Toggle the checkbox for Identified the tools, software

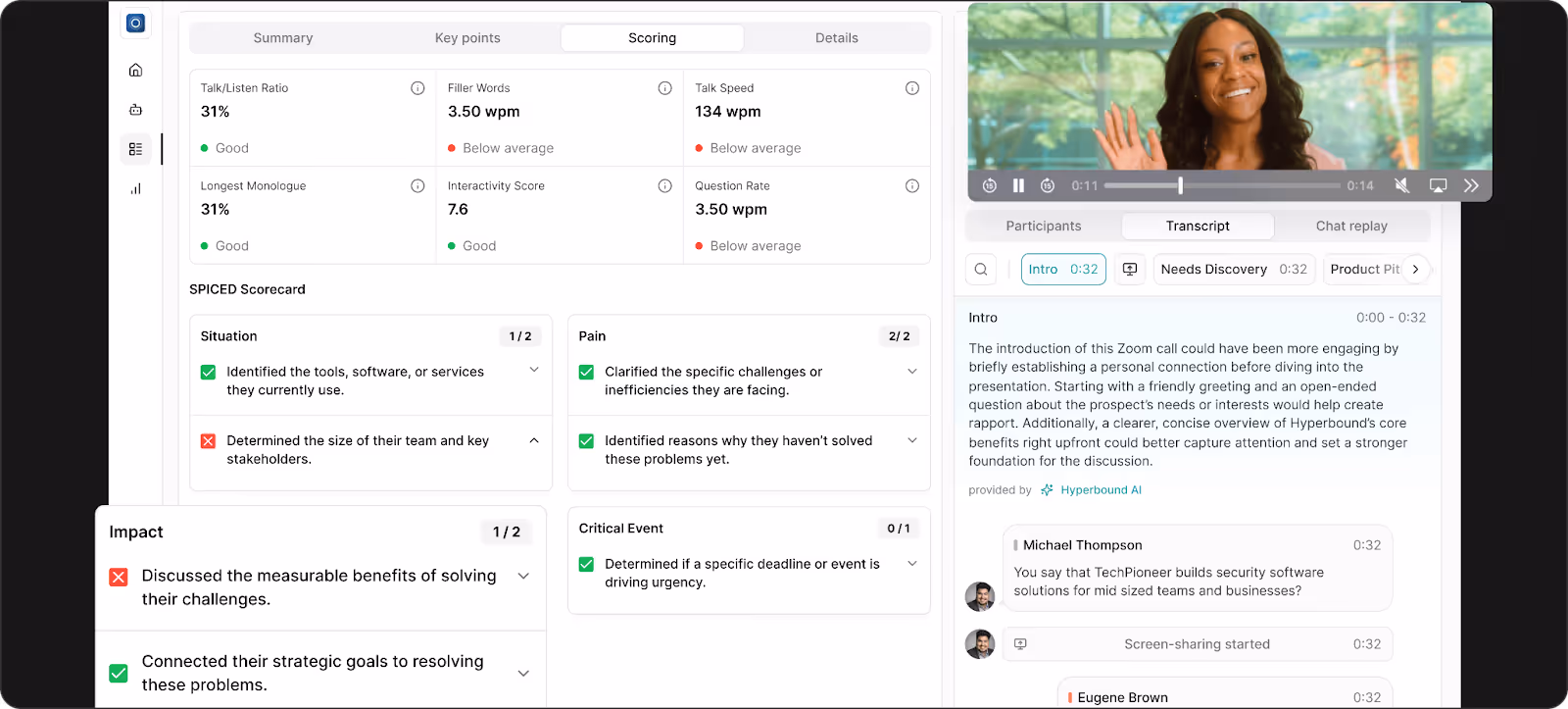click(208, 373)
